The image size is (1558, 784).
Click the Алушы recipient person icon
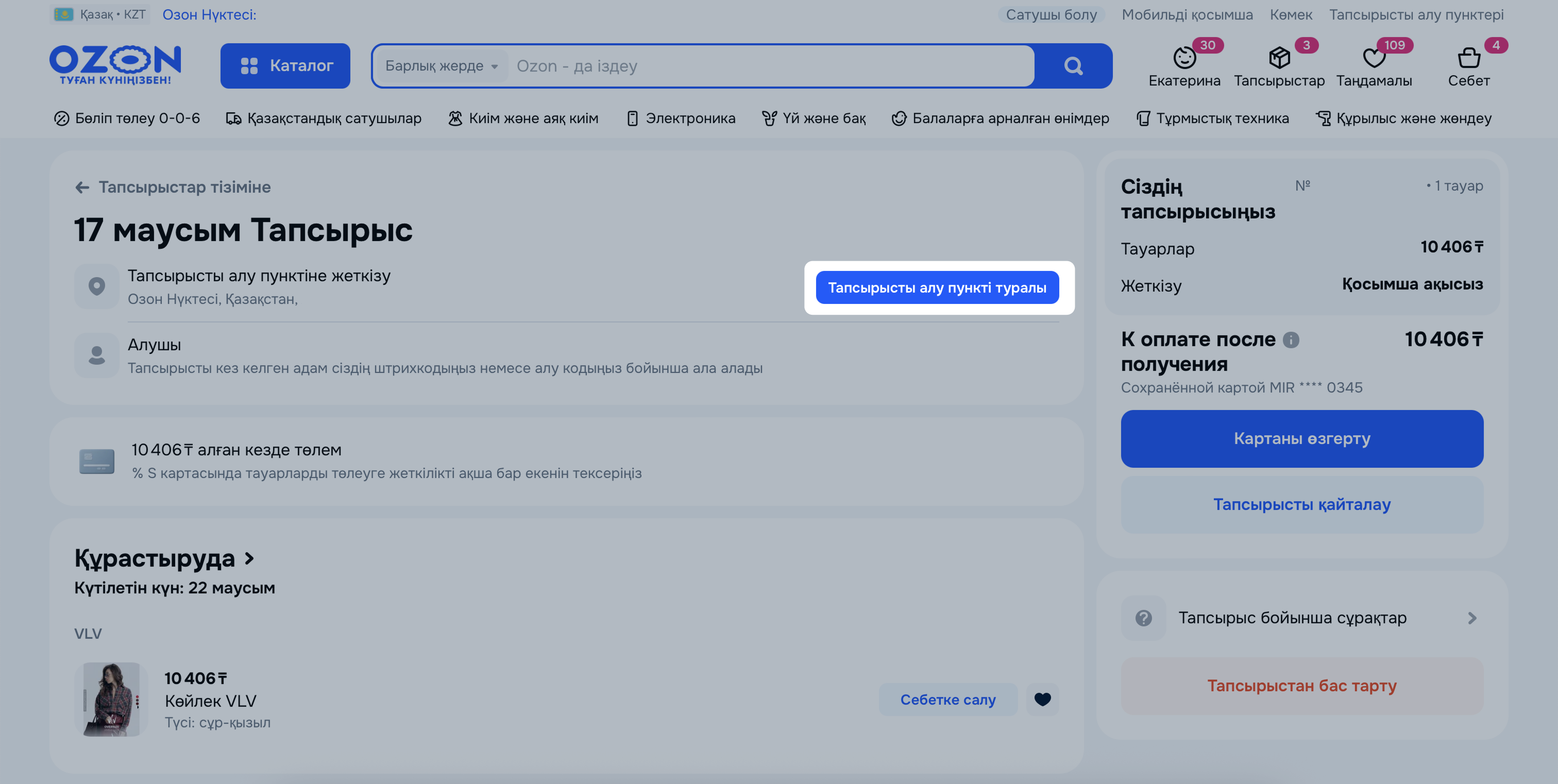click(97, 355)
